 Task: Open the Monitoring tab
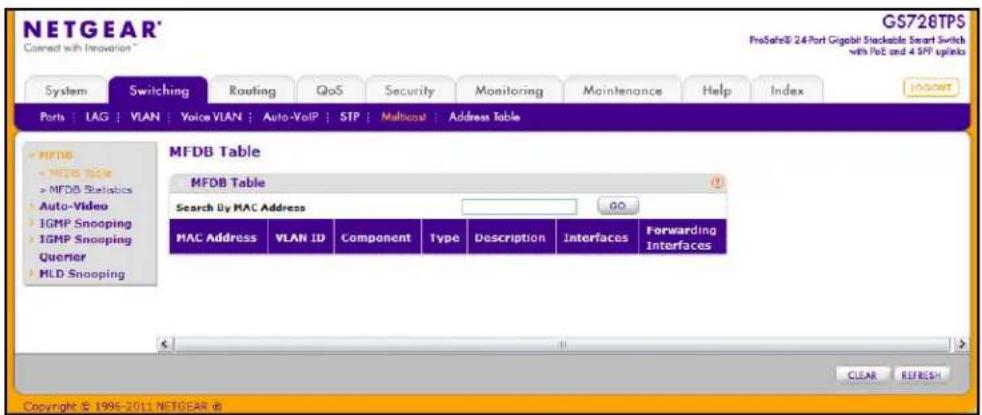click(509, 91)
